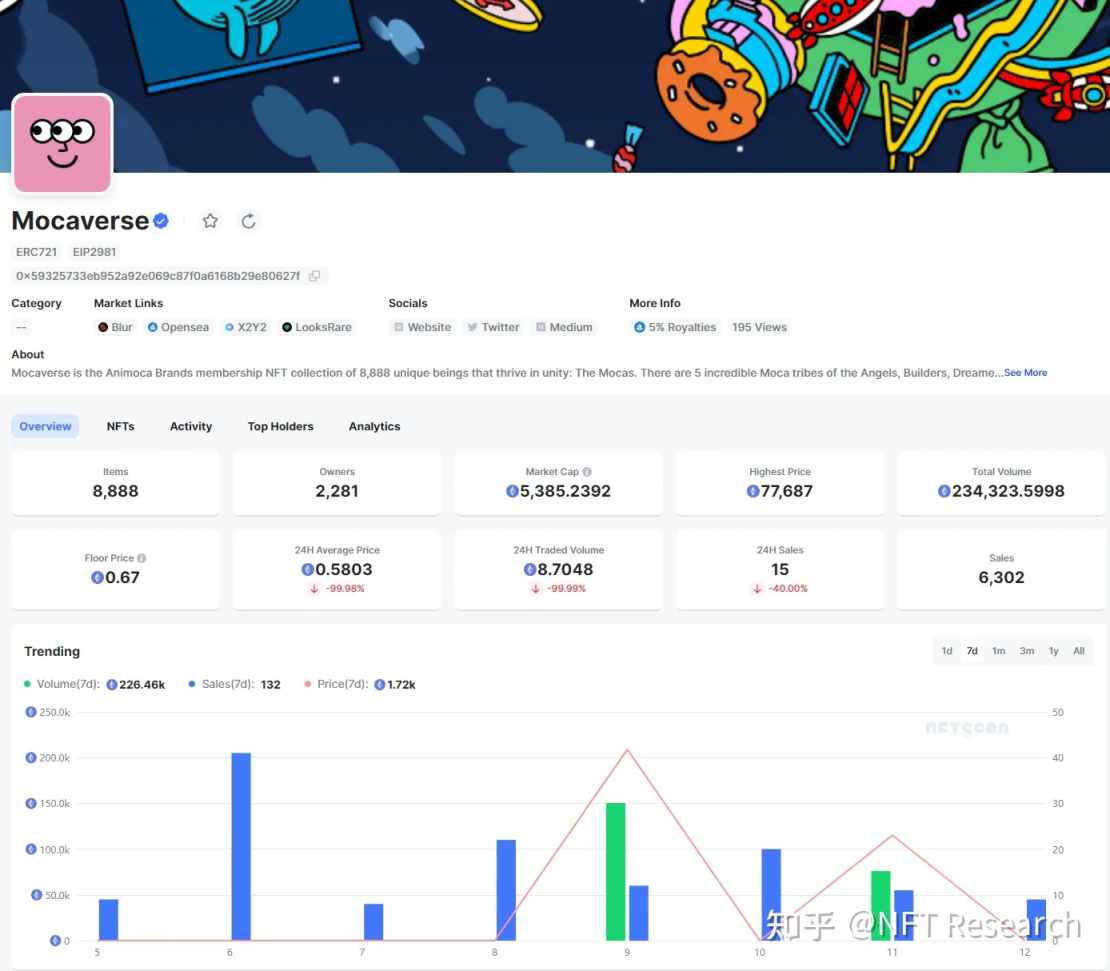The image size is (1110, 971).
Task: Open the Analytics tab
Action: click(374, 426)
